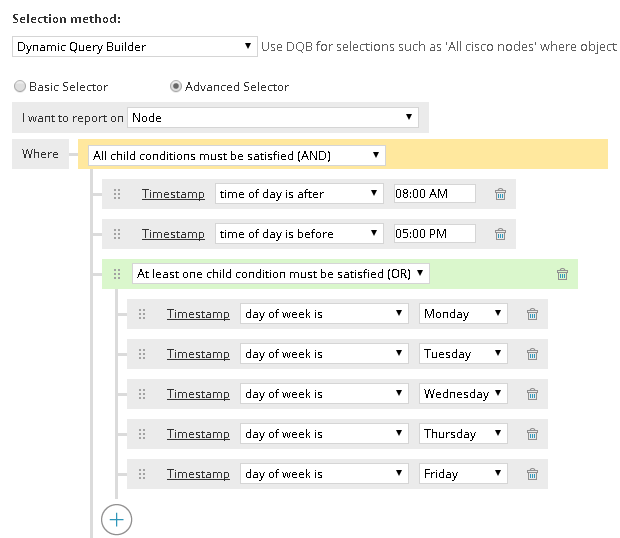Grab drag handle of Tuesday condition row

141,354
